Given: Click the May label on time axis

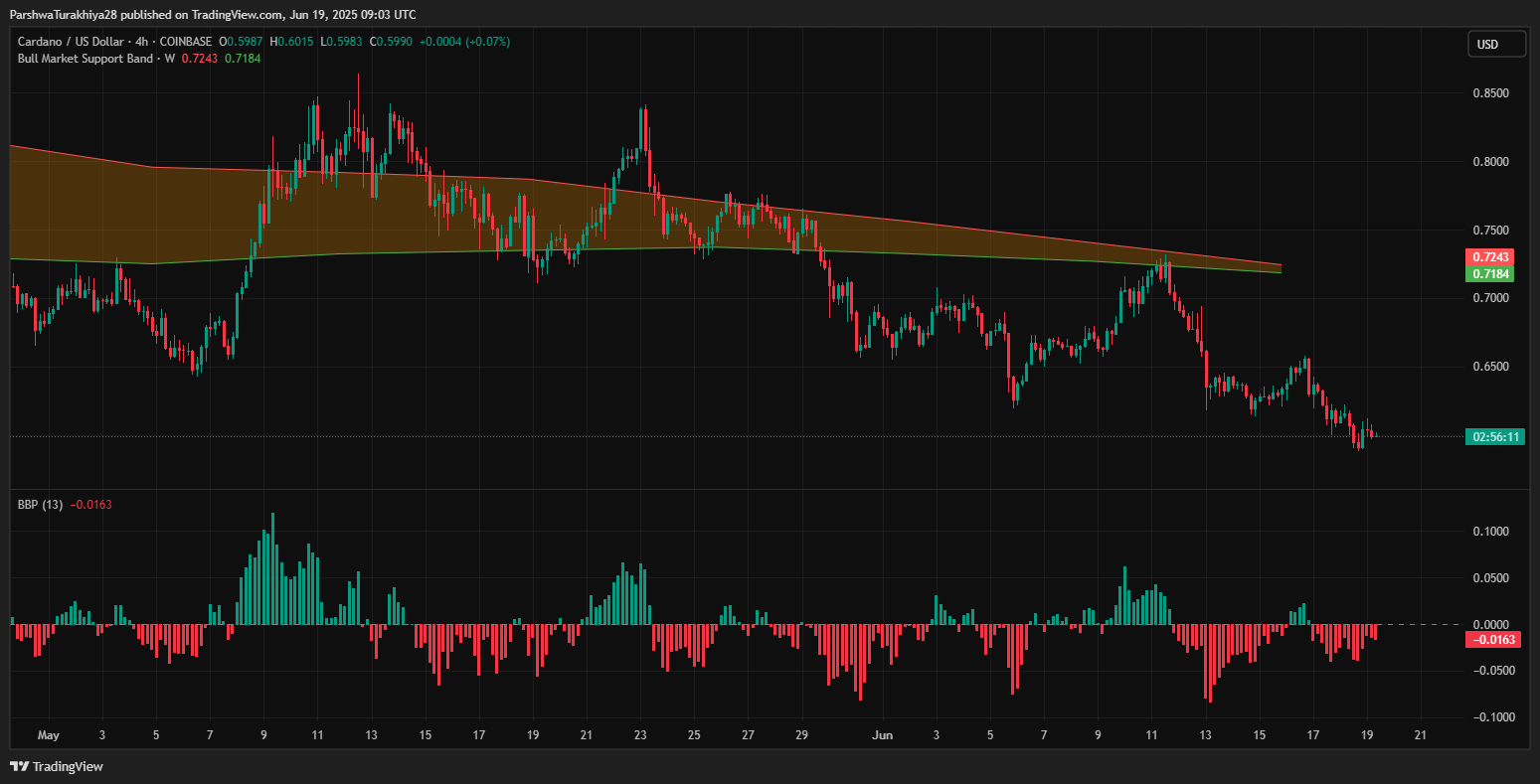Looking at the screenshot, I should pos(48,735).
